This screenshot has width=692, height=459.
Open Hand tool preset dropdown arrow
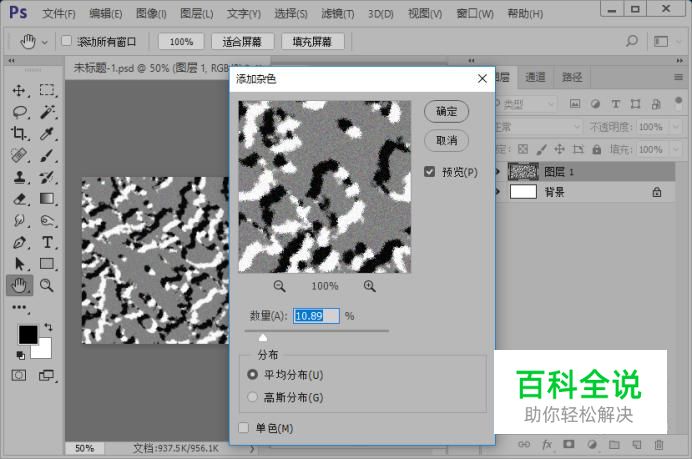click(x=45, y=43)
